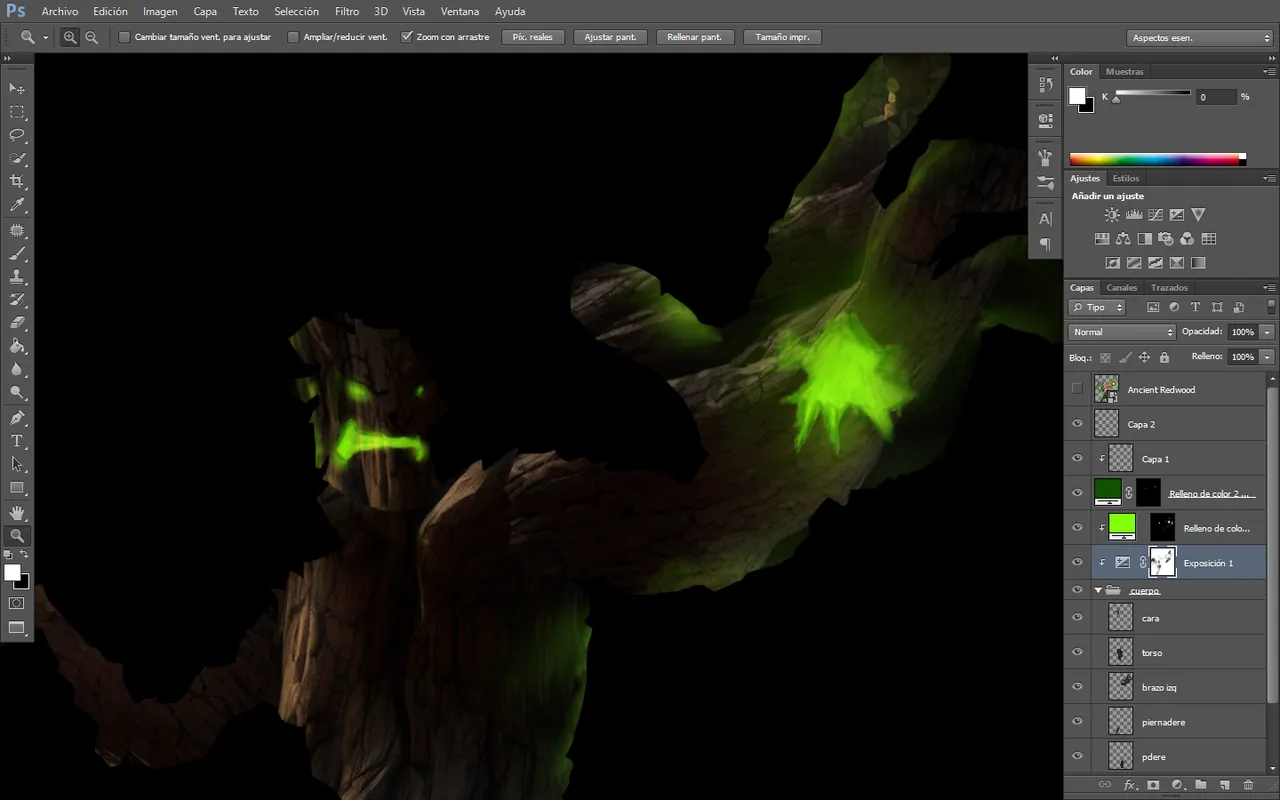Image resolution: width=1280 pixels, height=800 pixels.
Task: Click the K grayscale slider in Color panel
Action: 1153,94
